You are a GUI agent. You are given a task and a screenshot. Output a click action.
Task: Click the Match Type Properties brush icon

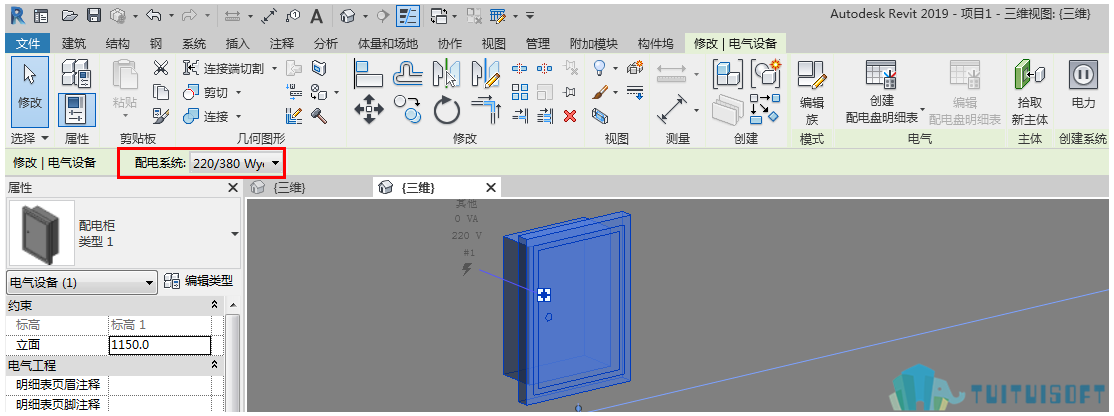pos(161,115)
